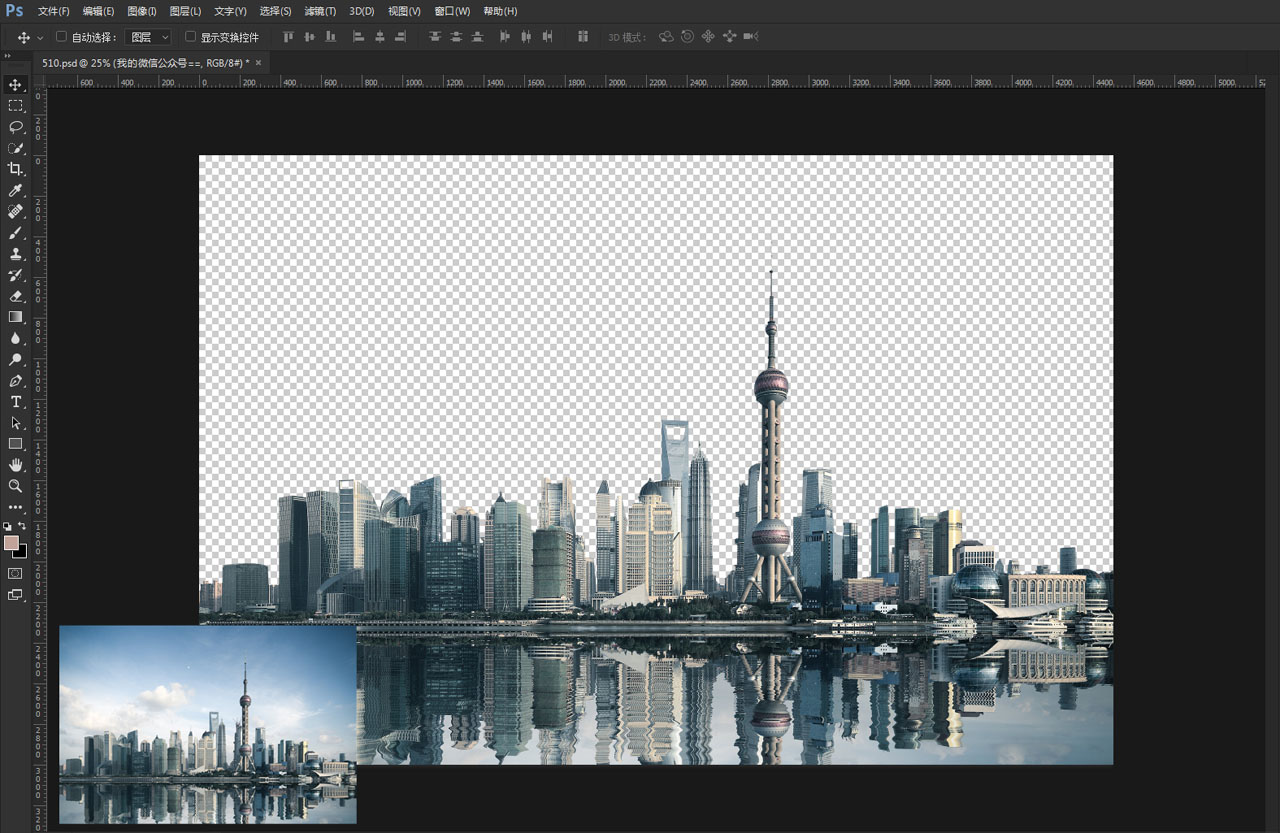This screenshot has width=1280, height=833.
Task: Select the Pen tool
Action: pos(15,380)
